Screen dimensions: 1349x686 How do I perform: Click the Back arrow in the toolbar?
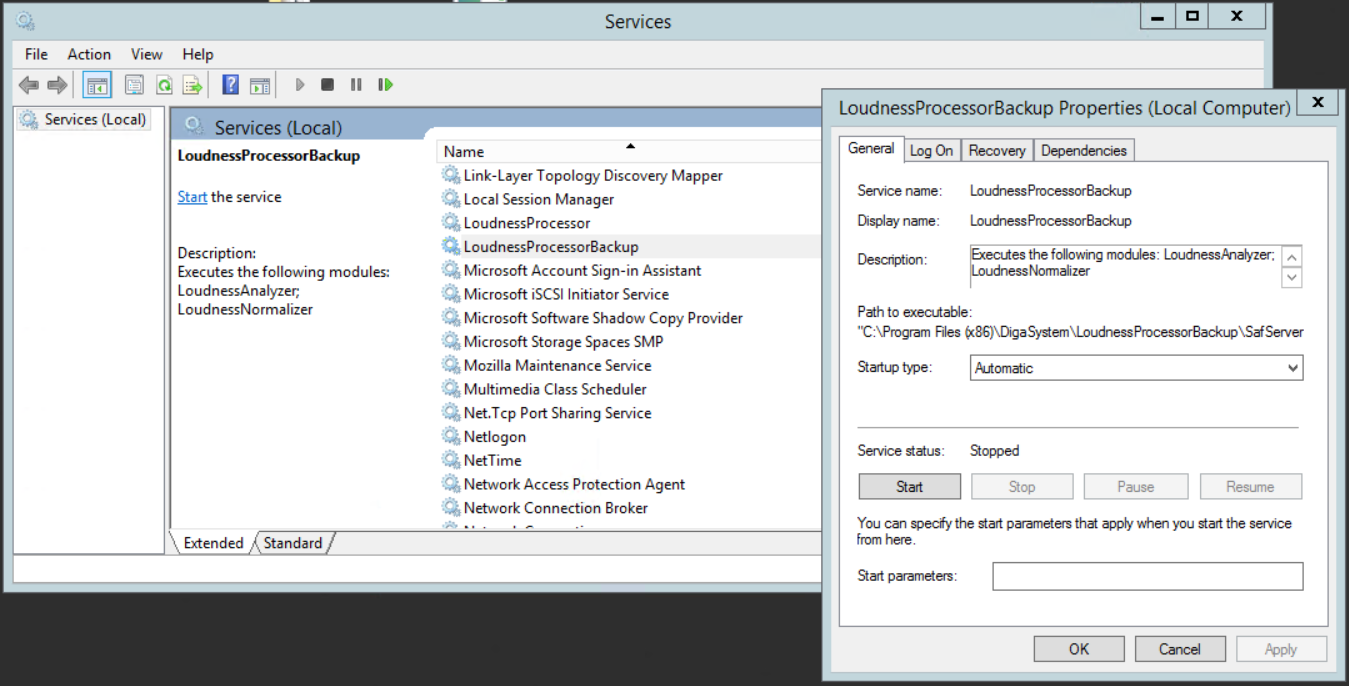point(29,85)
